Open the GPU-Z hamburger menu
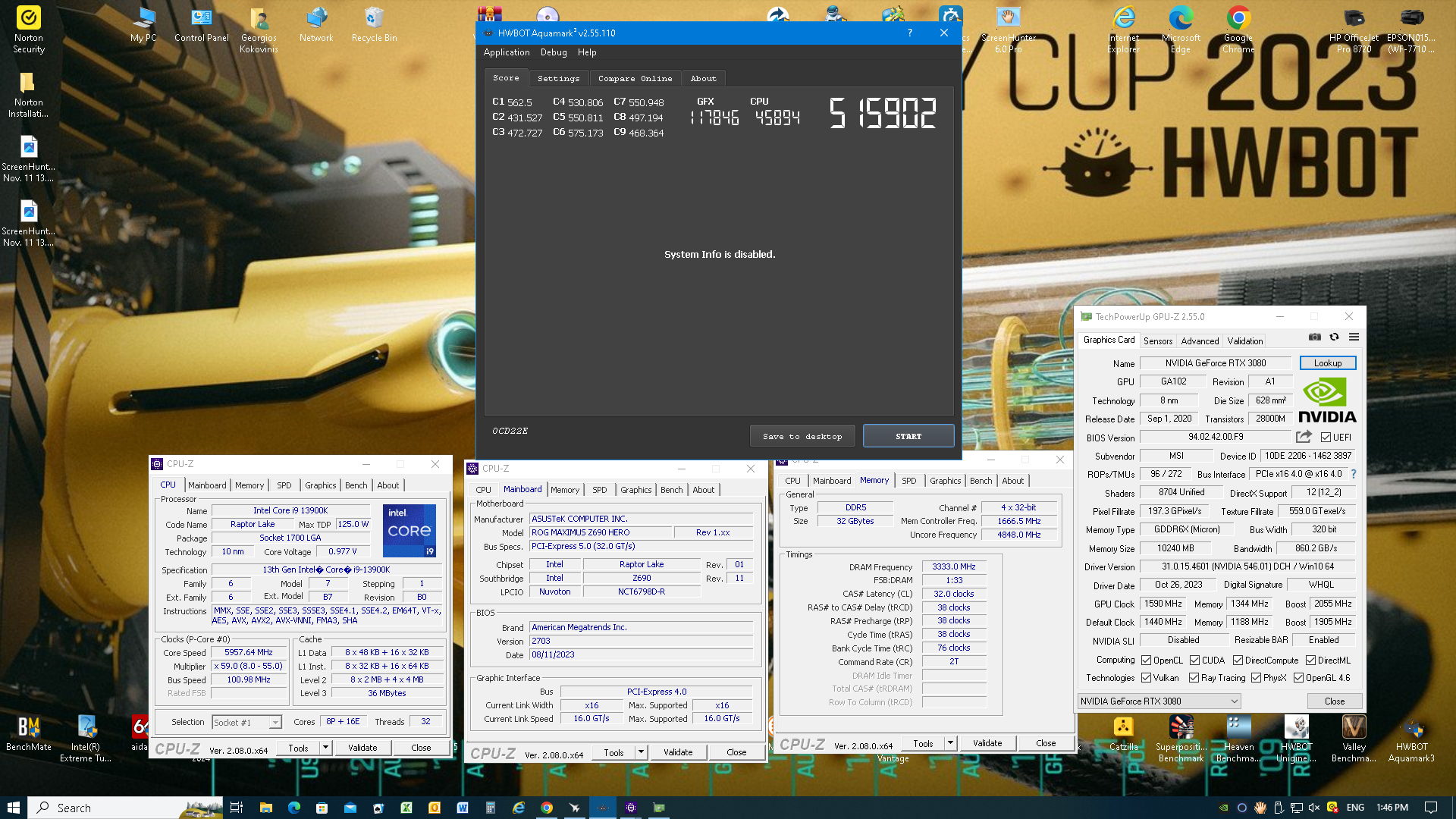 click(x=1354, y=337)
